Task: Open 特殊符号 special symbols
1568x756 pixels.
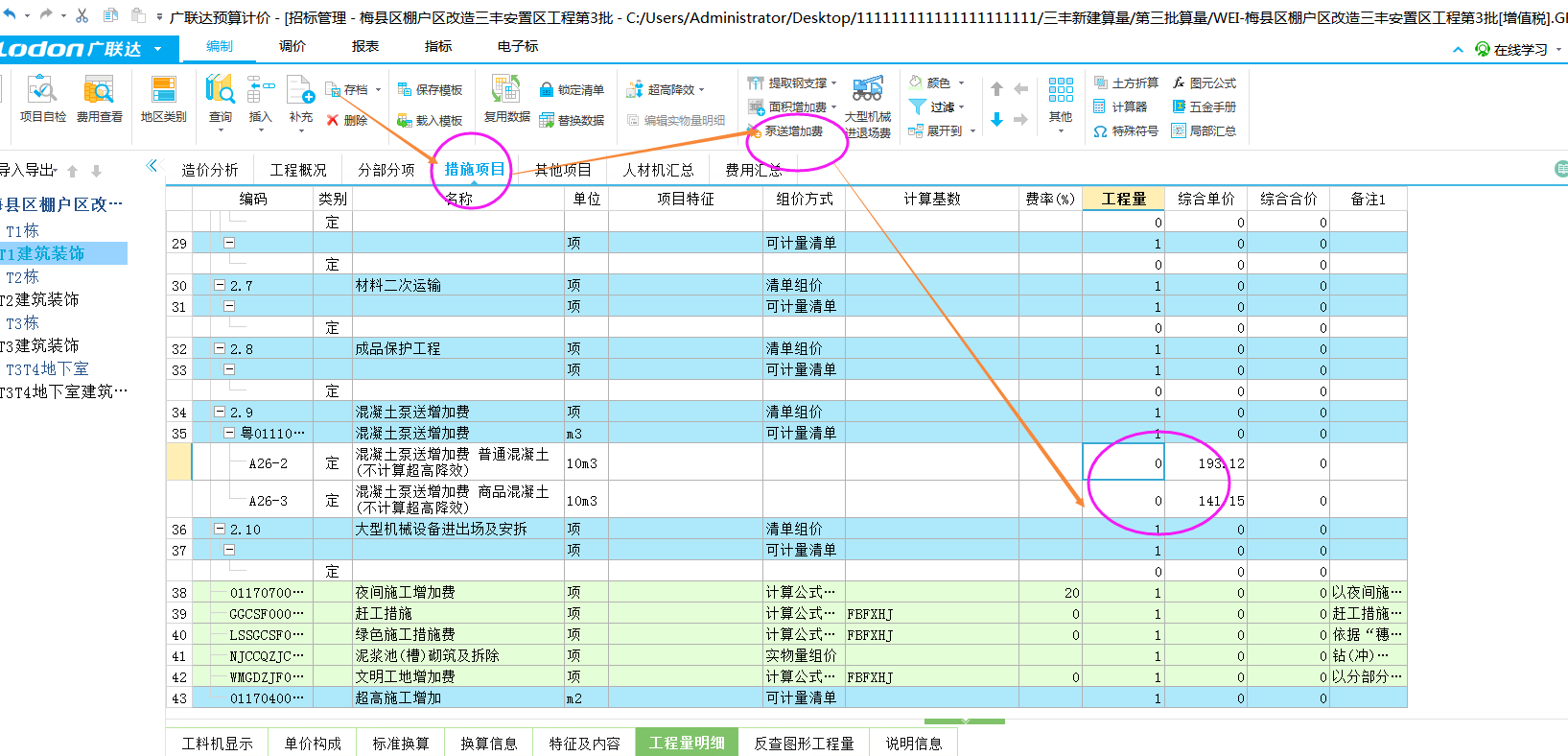Action: tap(1126, 130)
